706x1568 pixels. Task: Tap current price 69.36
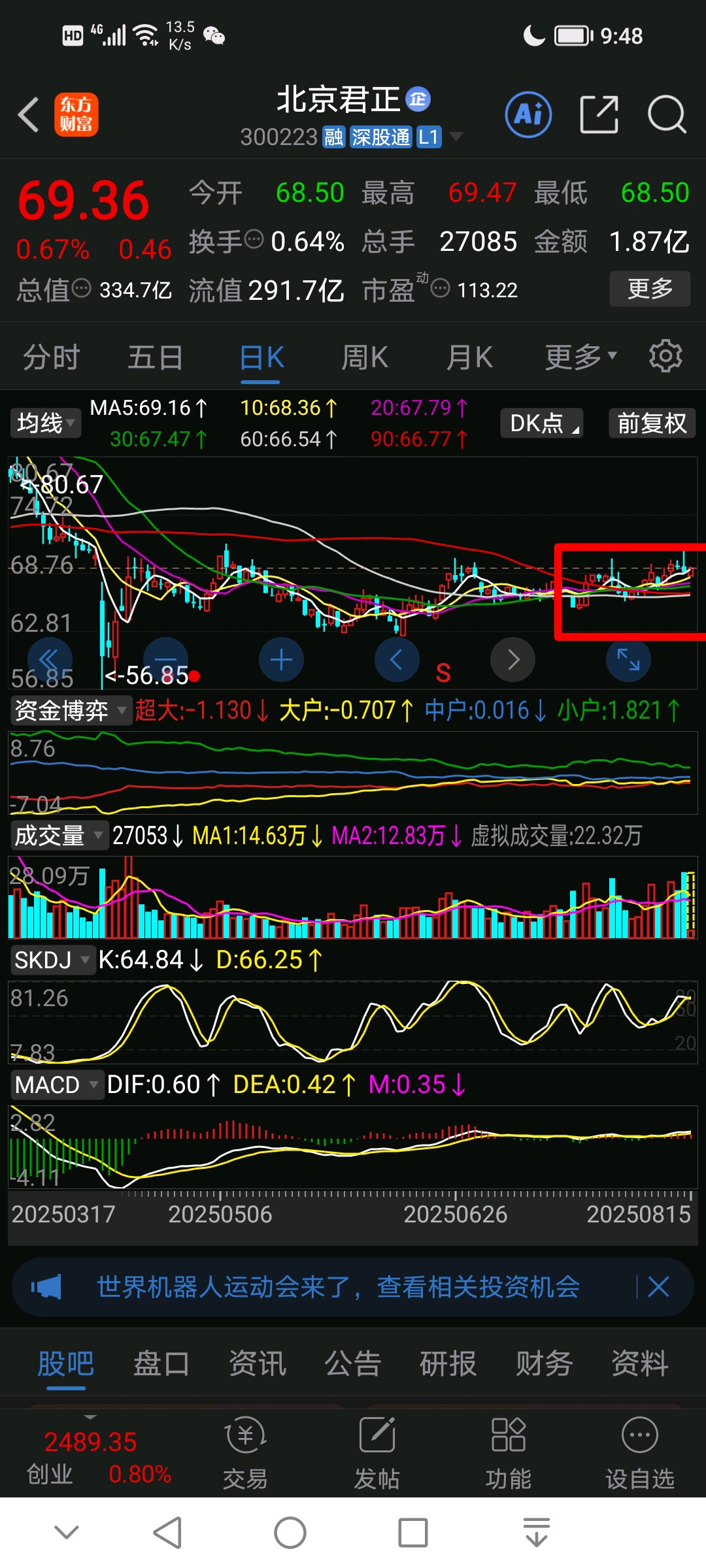pos(84,201)
